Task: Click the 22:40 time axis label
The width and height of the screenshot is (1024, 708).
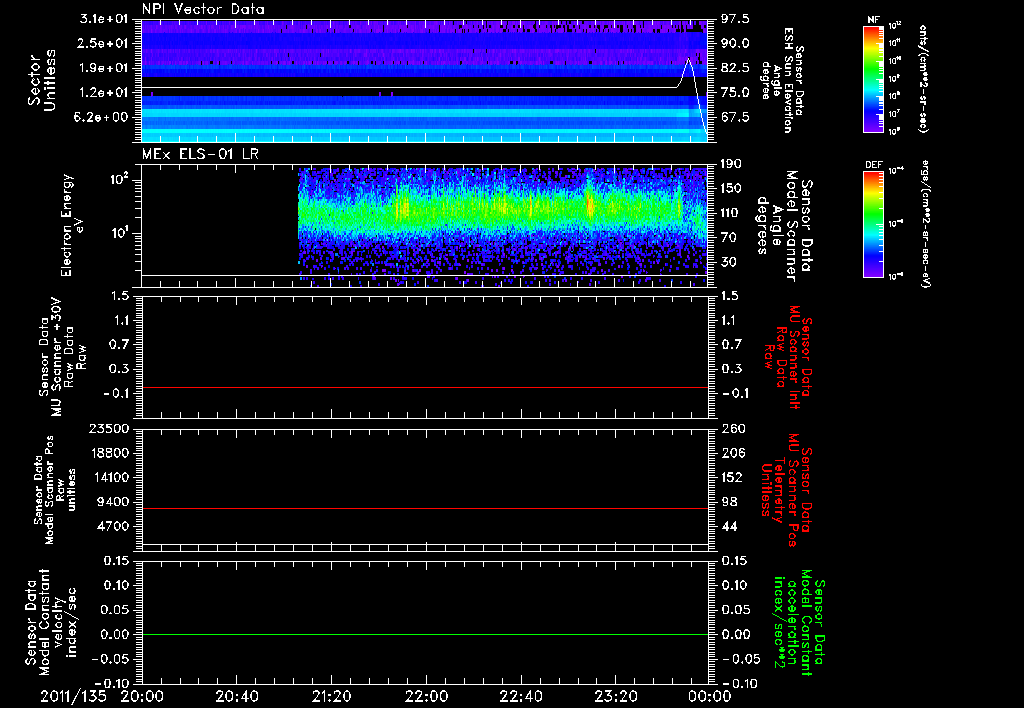Action: [x=520, y=695]
